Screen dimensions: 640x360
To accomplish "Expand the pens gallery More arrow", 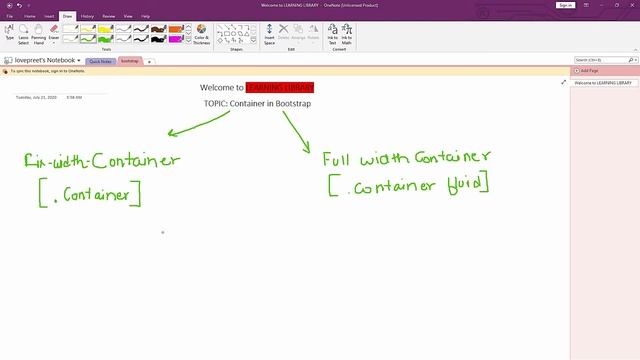I will (189, 40).
